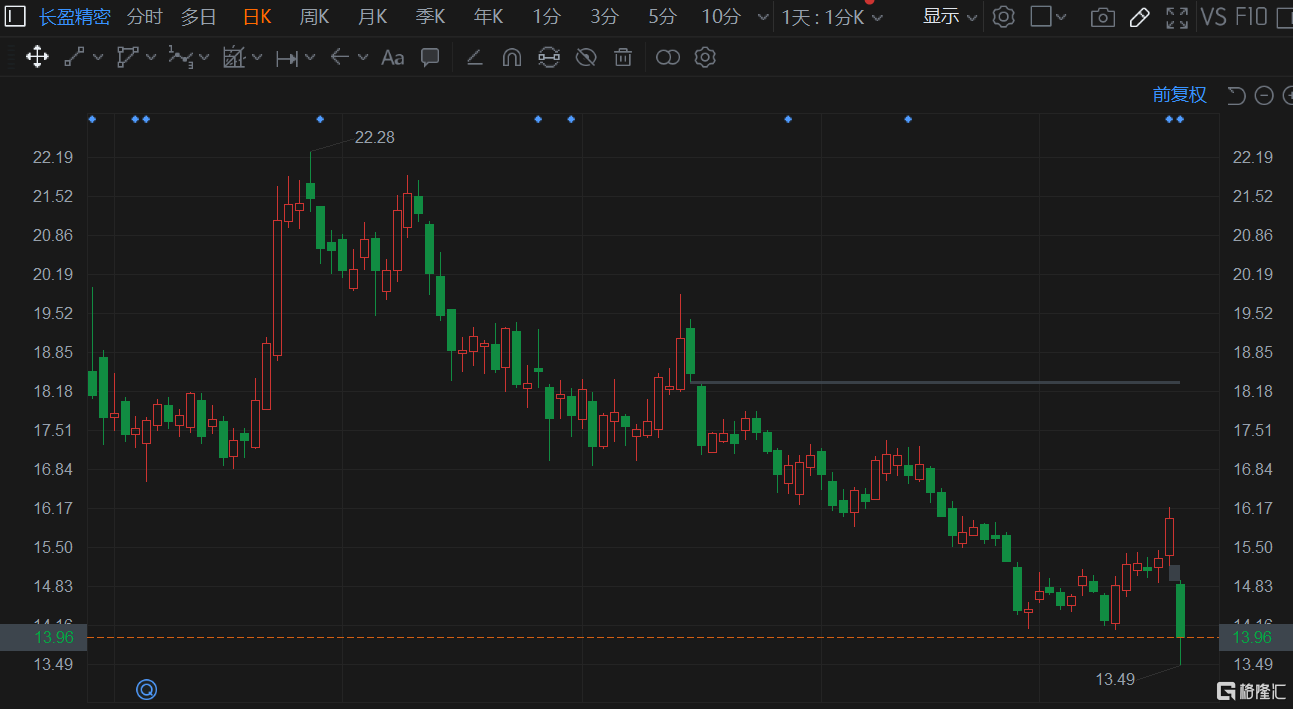Click the 长盈精密 stock name
Viewport: 1293px width, 709px height.
75,16
